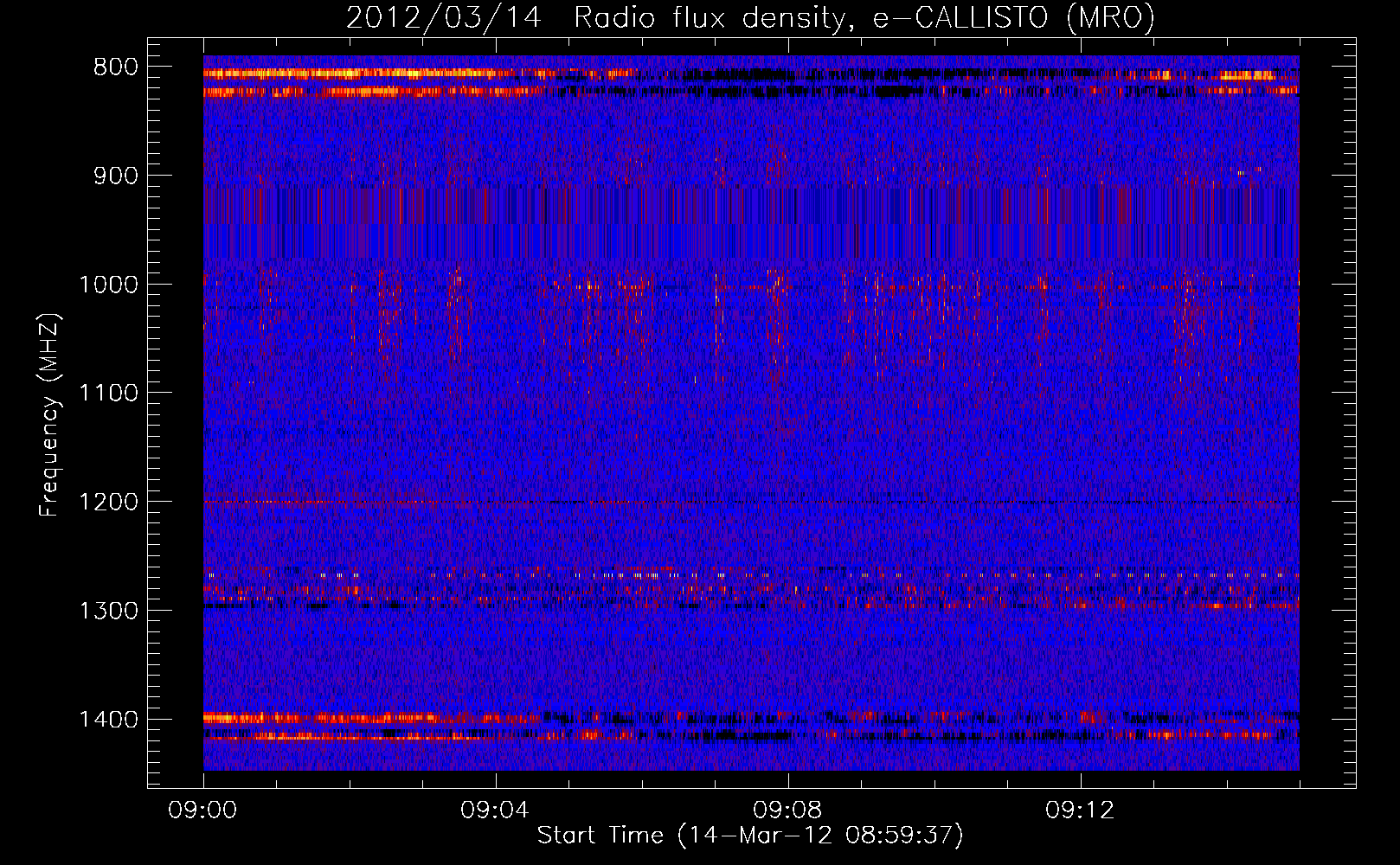Click the 900 frequency tick label
The image size is (1400, 865).
[x=116, y=176]
